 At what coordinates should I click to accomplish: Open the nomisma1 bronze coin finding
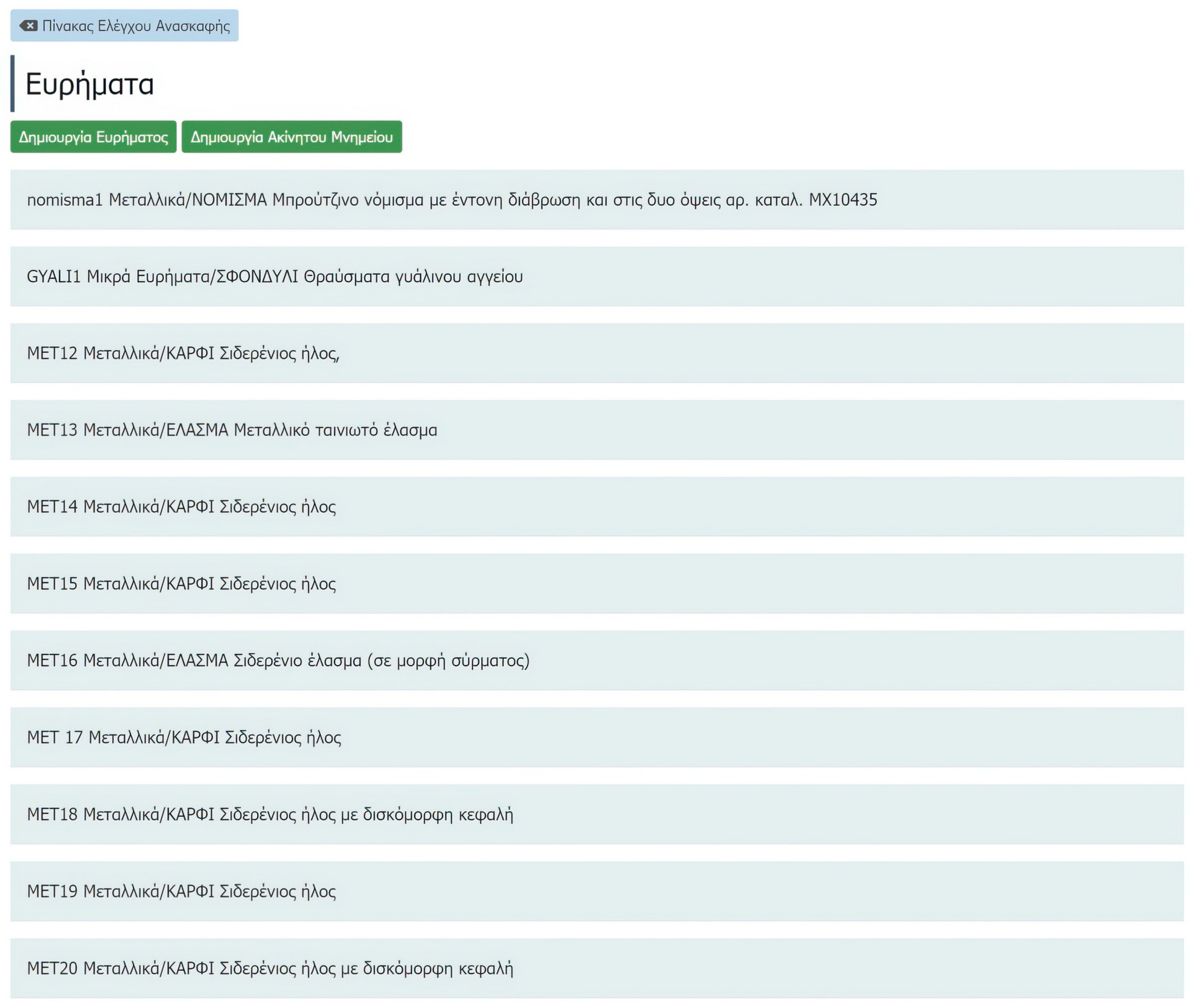coord(452,200)
